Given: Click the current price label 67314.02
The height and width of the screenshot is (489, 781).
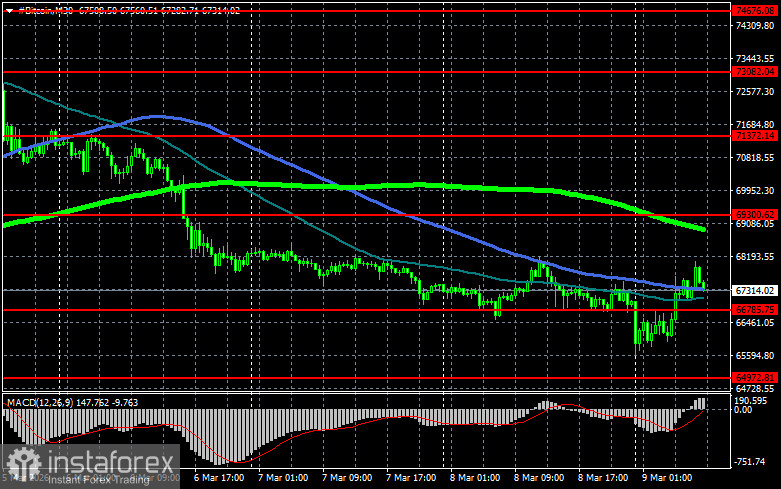Looking at the screenshot, I should (756, 290).
